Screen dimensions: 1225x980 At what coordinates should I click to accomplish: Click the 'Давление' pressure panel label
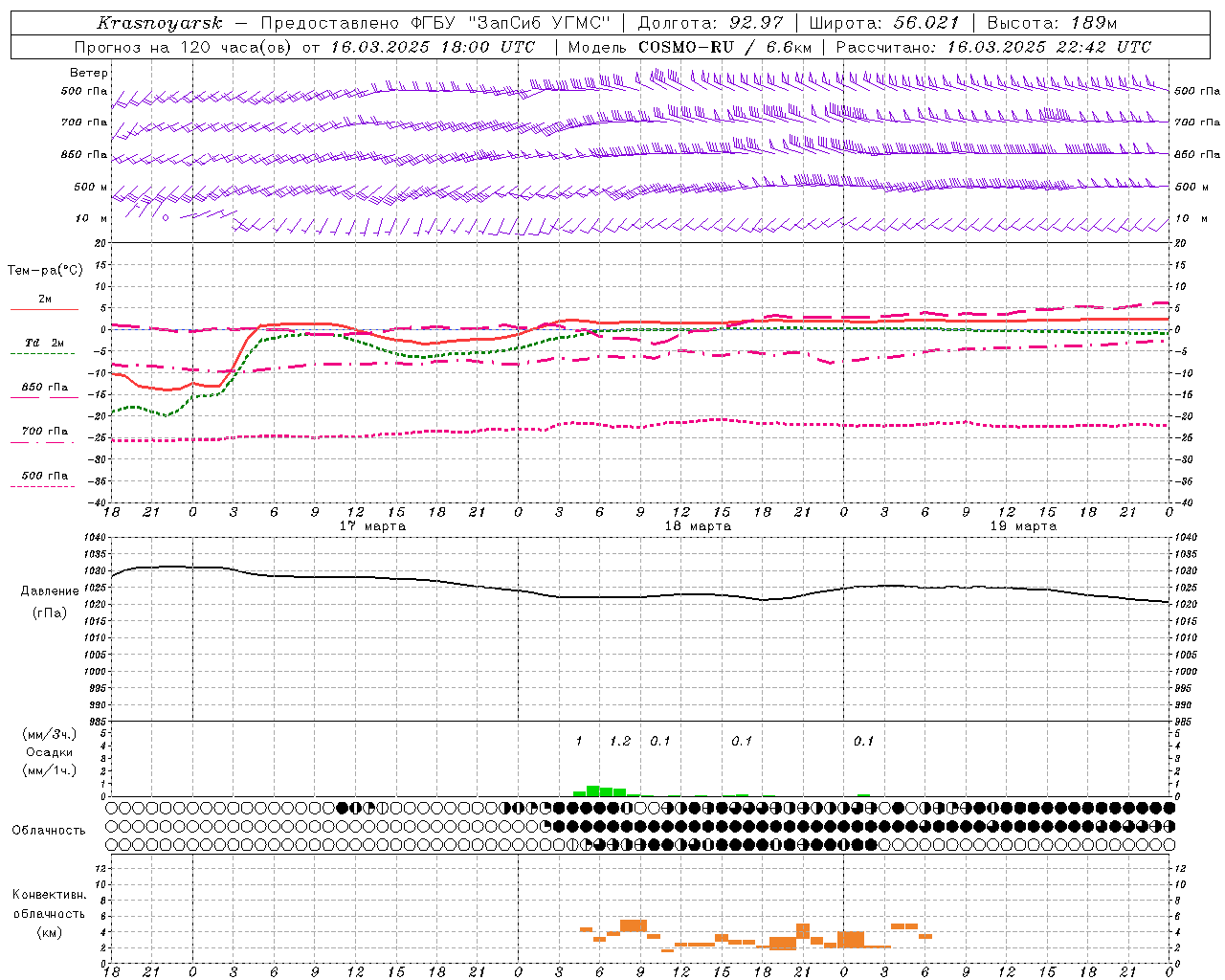click(x=50, y=591)
